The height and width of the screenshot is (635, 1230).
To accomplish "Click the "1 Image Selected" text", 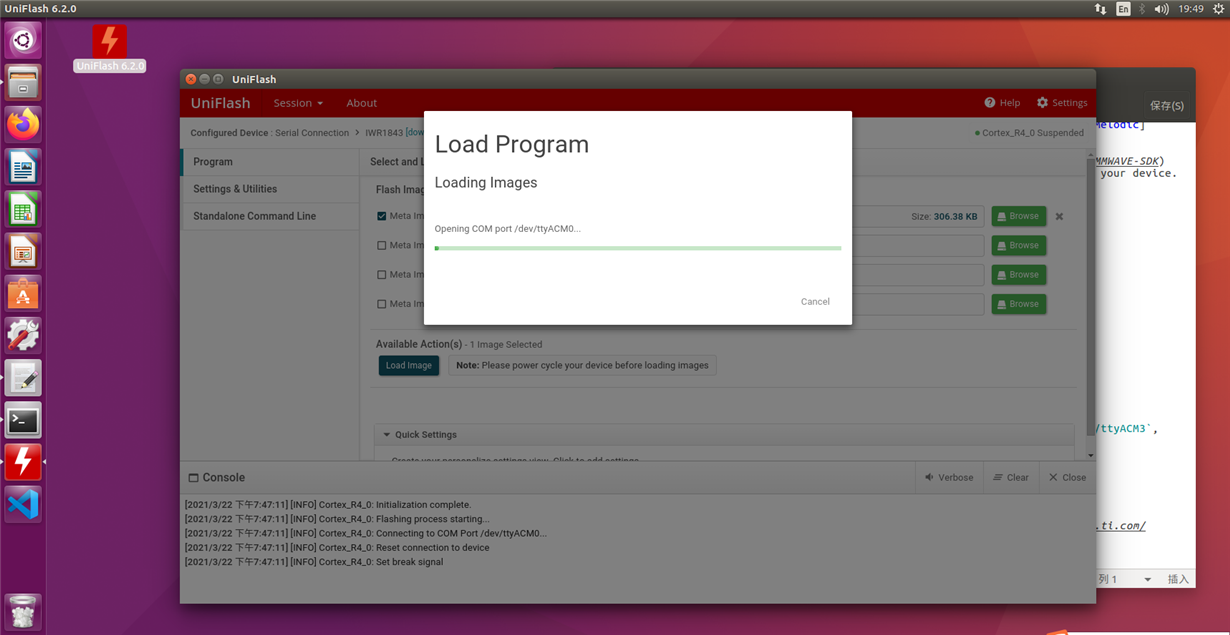I will pyautogui.click(x=507, y=345).
